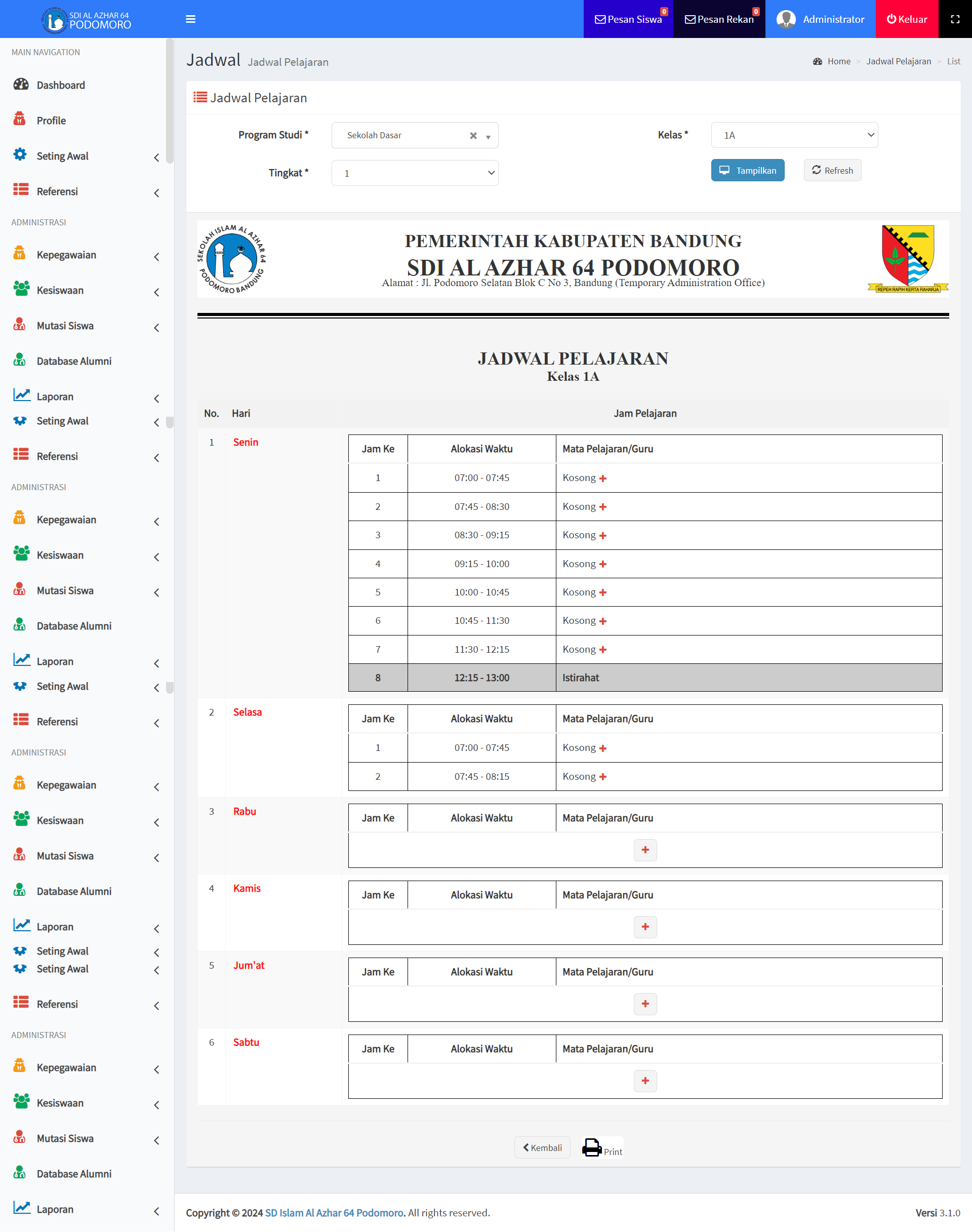Open Pesan Rekan messages

point(719,19)
